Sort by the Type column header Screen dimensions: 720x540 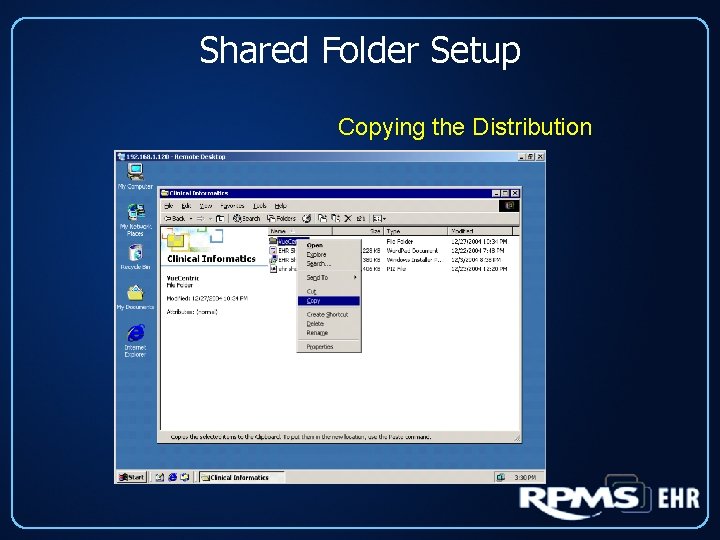pyautogui.click(x=416, y=231)
